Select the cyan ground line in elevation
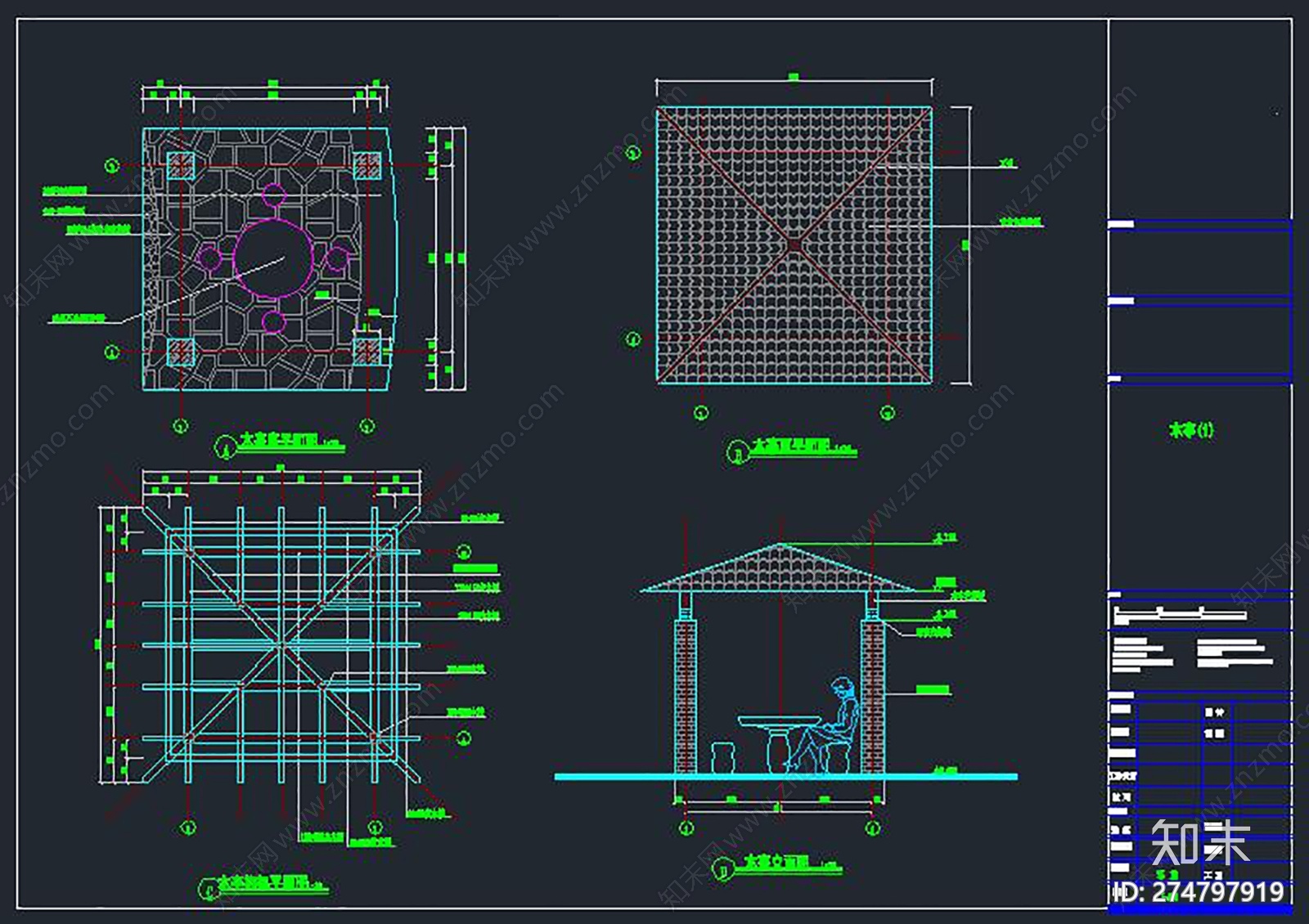The width and height of the screenshot is (1309, 924). (x=786, y=777)
